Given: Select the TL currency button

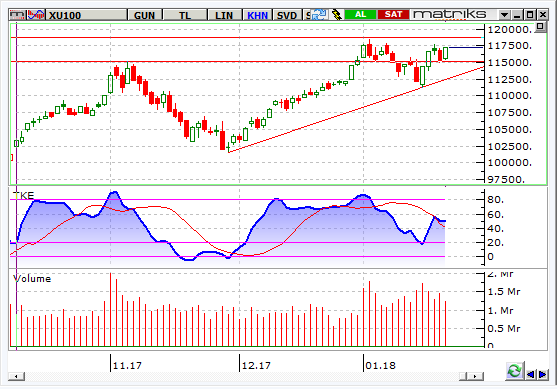Looking at the screenshot, I should [185, 15].
